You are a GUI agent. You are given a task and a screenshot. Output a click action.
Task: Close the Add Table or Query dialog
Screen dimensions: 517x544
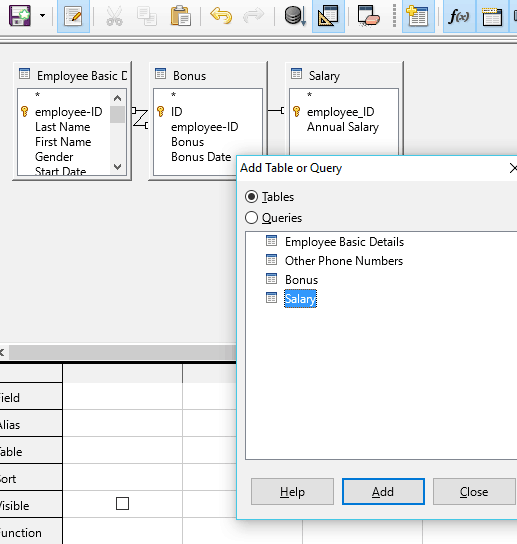pos(513,168)
